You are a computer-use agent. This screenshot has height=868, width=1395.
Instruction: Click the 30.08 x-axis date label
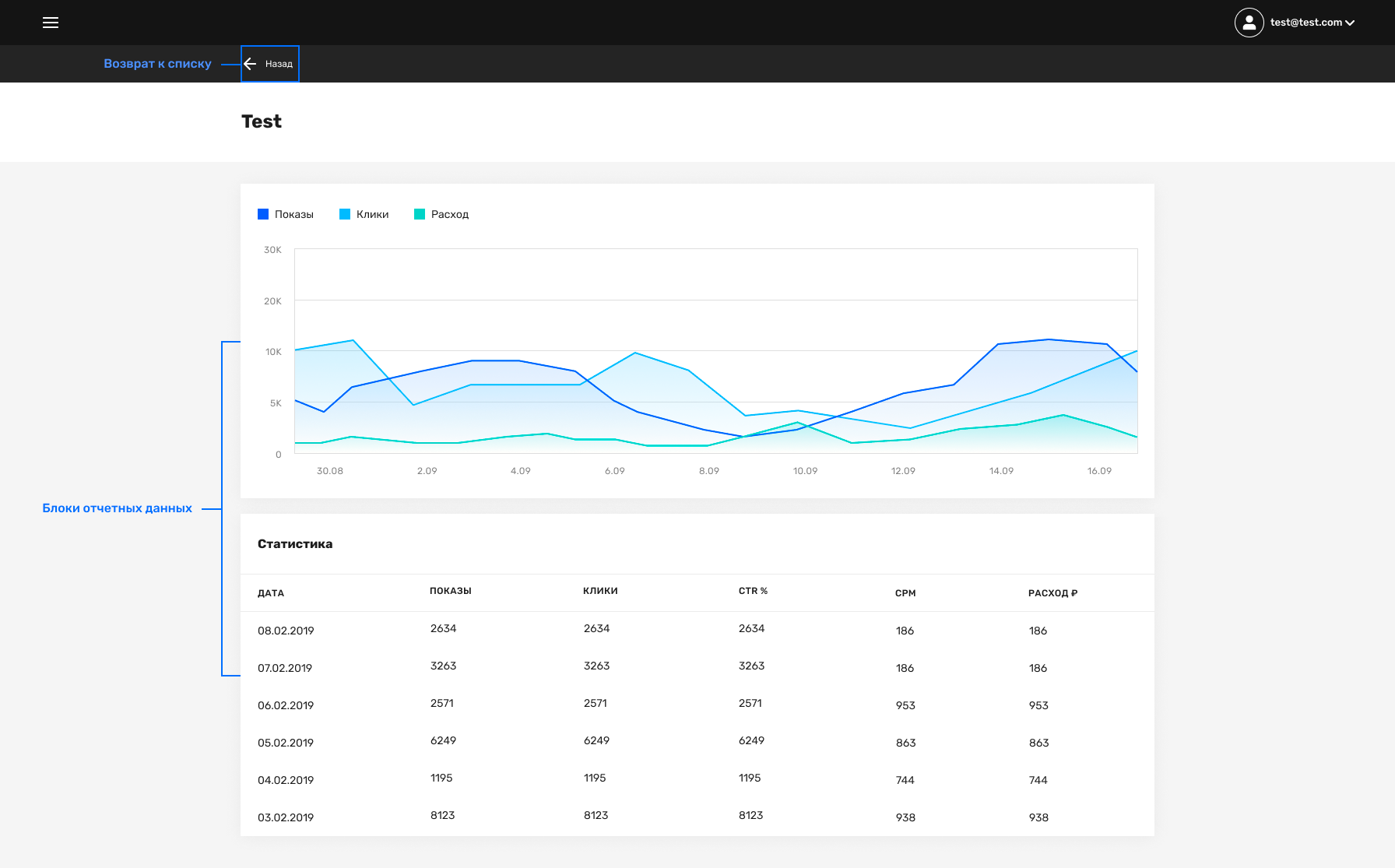click(x=330, y=471)
